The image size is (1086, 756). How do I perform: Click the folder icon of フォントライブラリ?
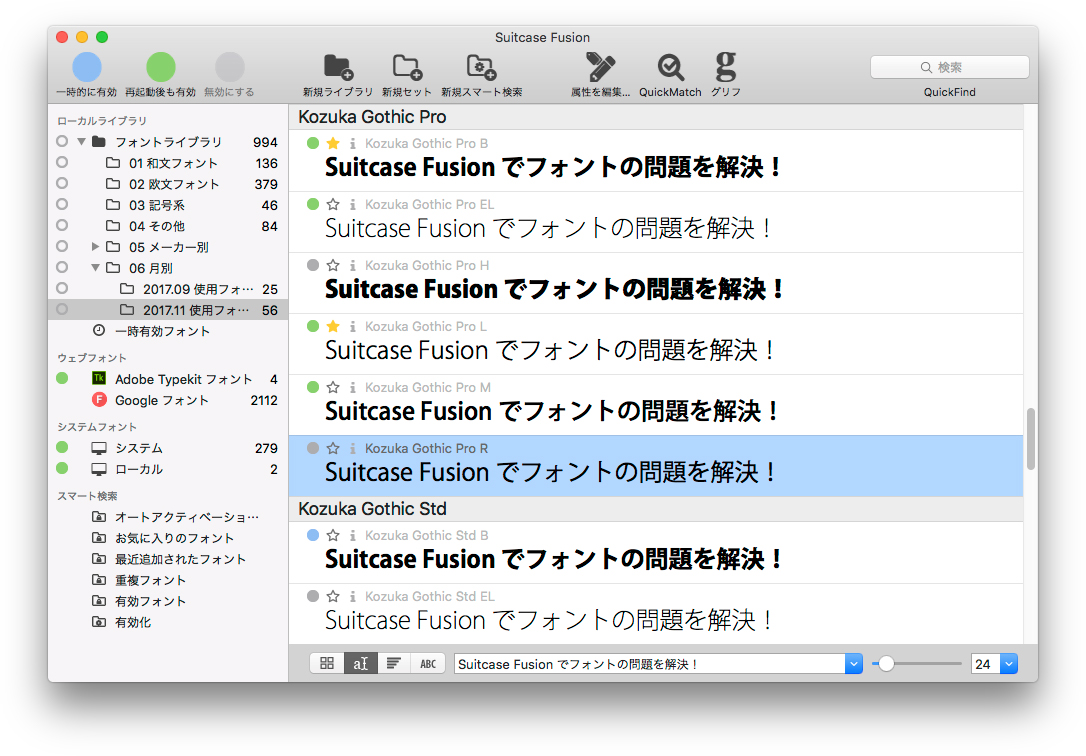tap(99, 141)
